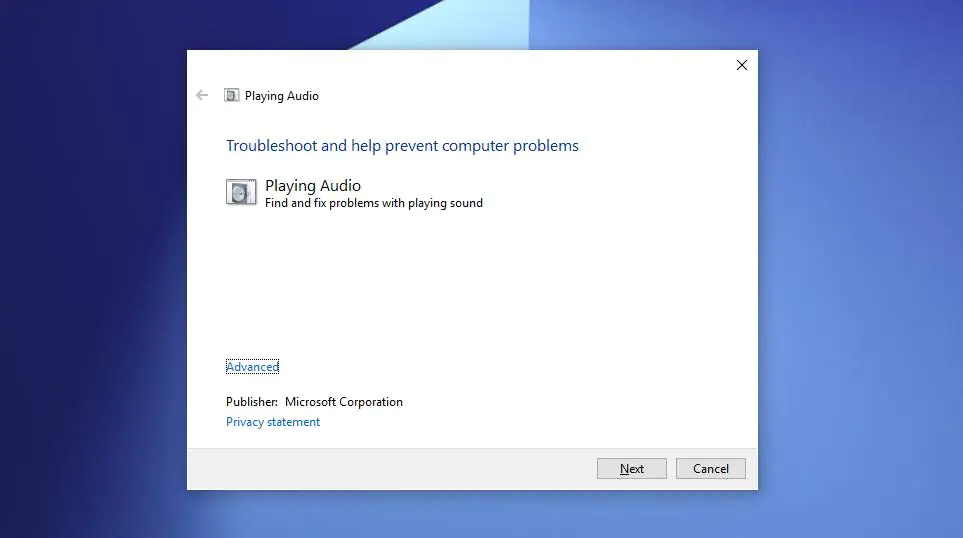Click the 'Playing Audio' window title text

click(282, 96)
